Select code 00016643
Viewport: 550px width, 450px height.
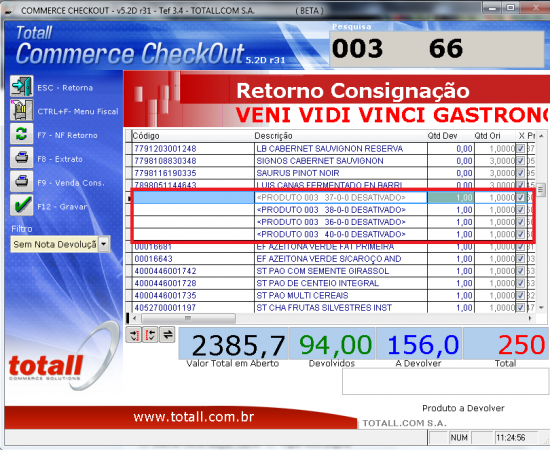coord(153,259)
